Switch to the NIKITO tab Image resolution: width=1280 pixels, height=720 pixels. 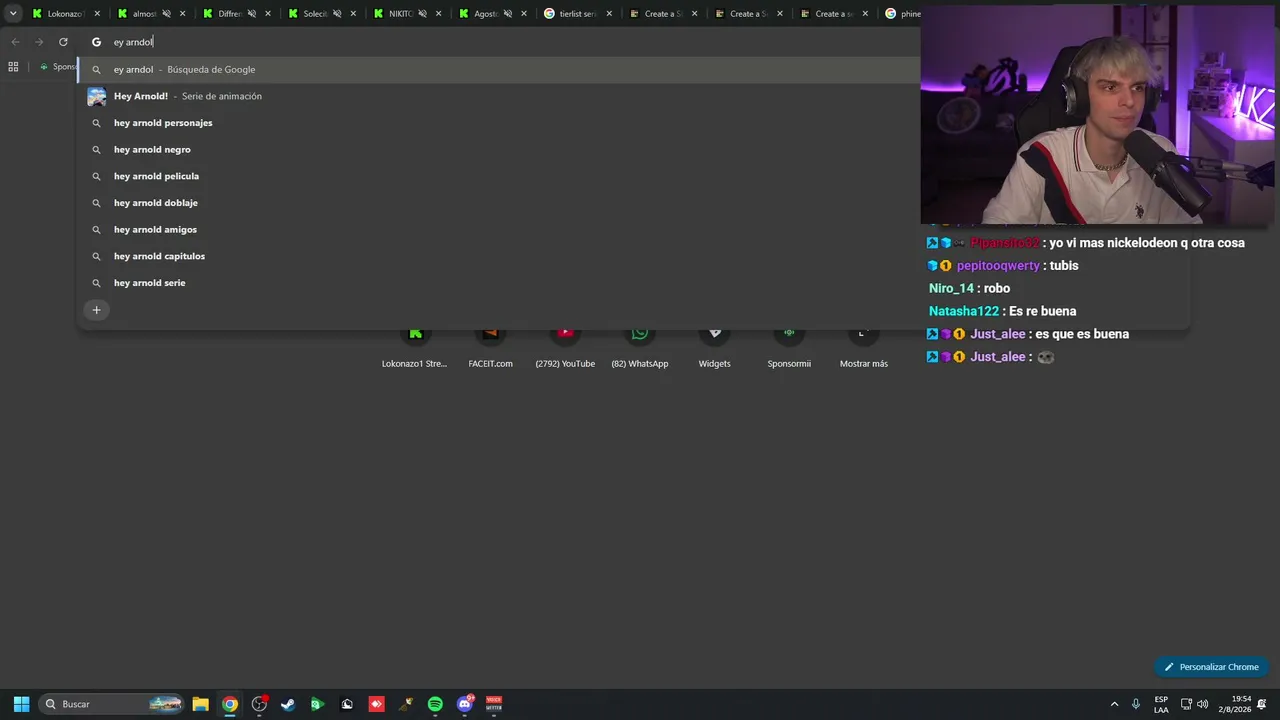coord(407,14)
